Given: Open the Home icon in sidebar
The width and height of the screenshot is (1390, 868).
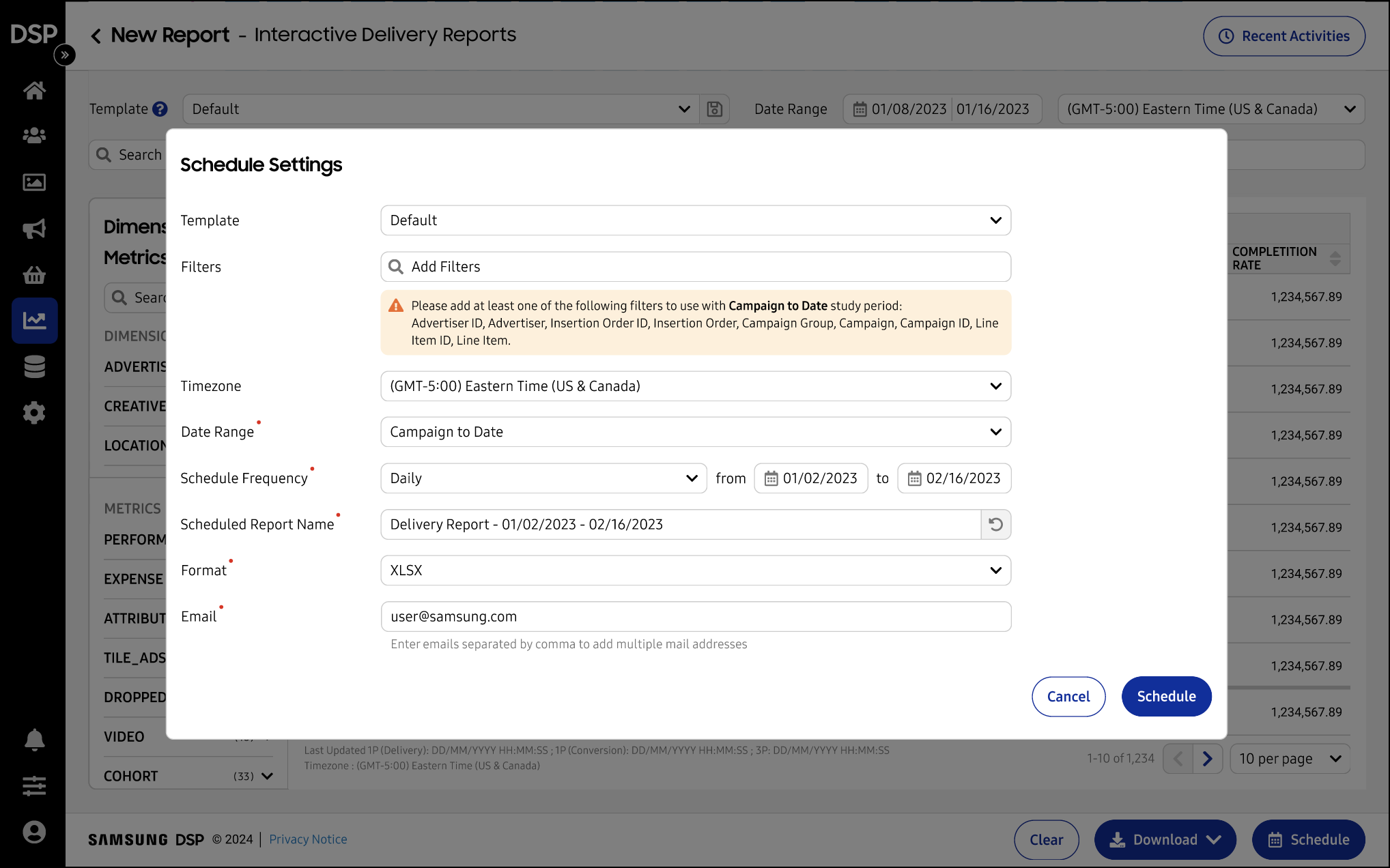Looking at the screenshot, I should point(34,89).
